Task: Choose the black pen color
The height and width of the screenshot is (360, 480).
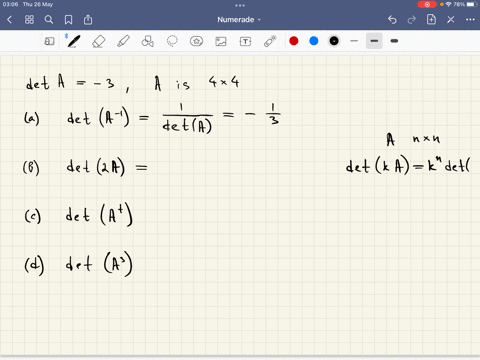Action: [334, 41]
